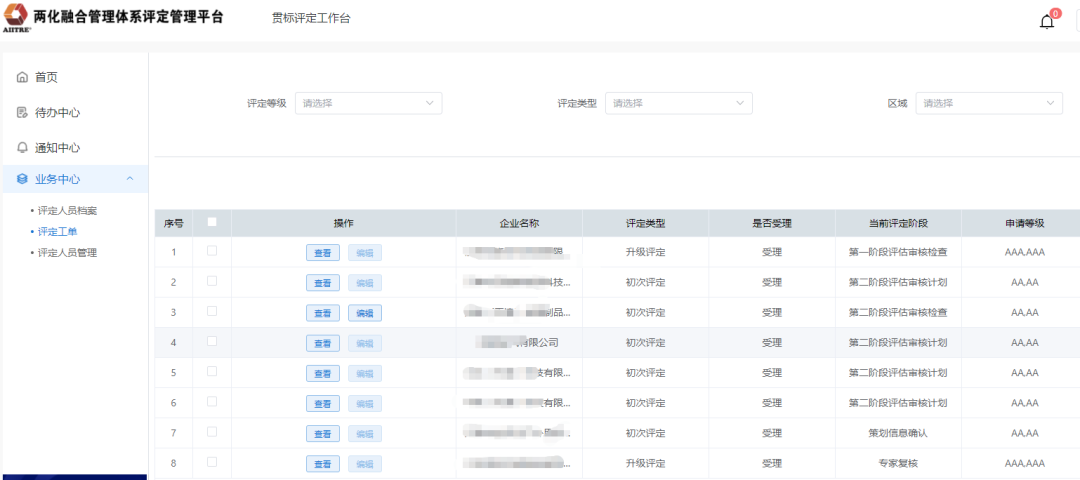Click 查看 button in row 5
The image size is (1080, 480).
pos(323,373)
